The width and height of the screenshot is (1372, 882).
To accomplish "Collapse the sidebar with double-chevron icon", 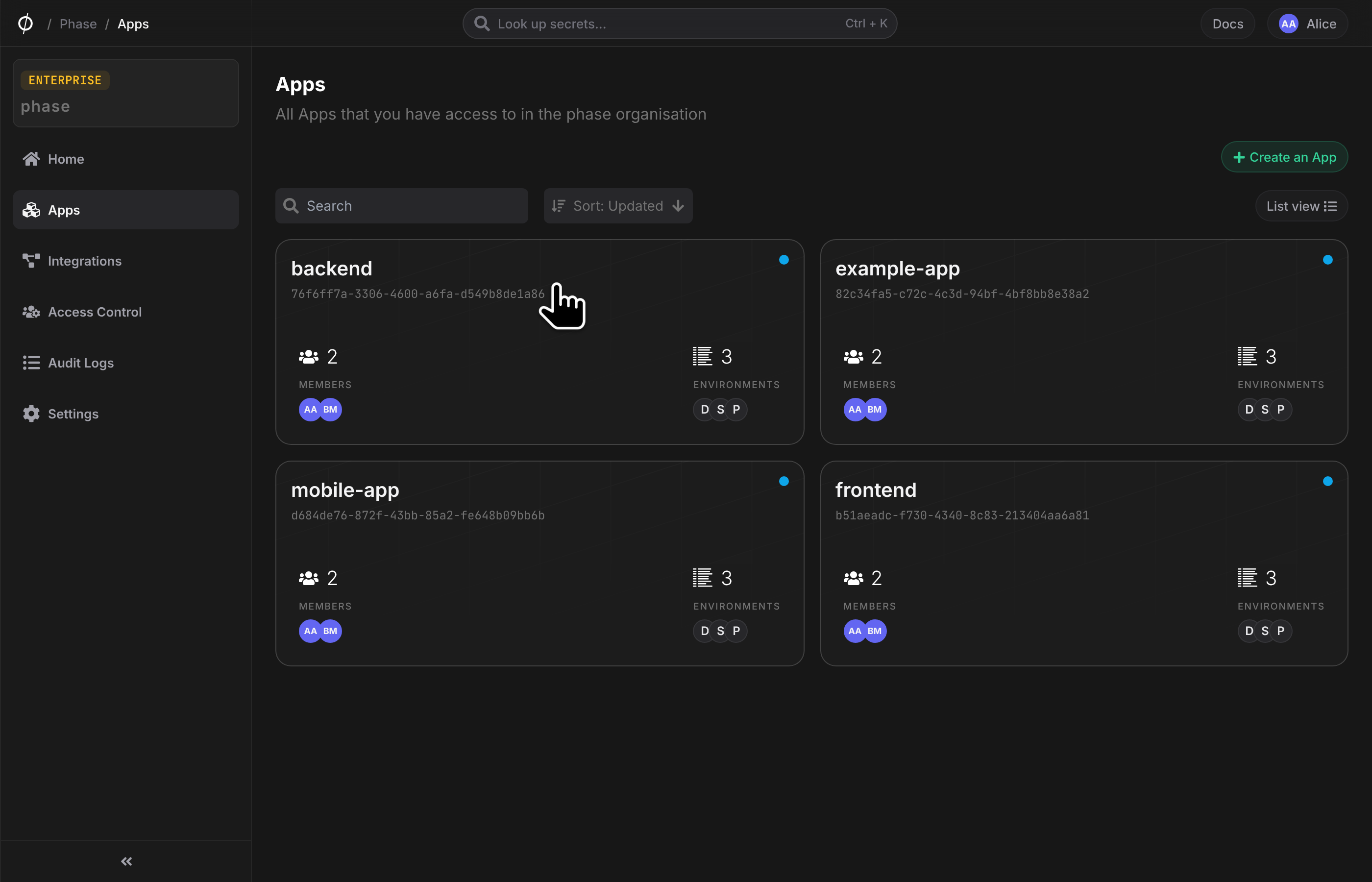I will point(126,861).
